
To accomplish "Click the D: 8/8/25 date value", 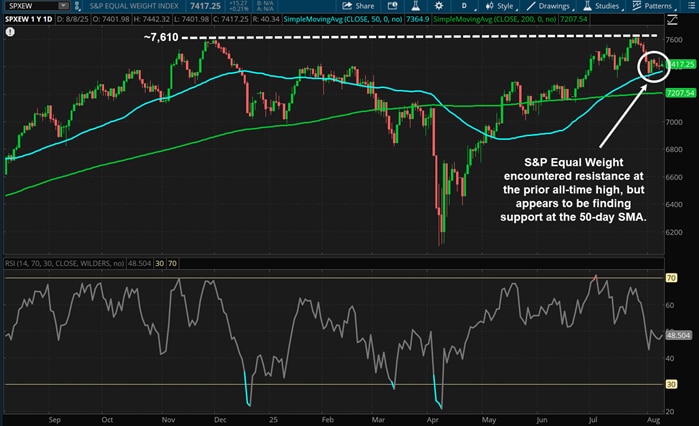I will (x=74, y=19).
